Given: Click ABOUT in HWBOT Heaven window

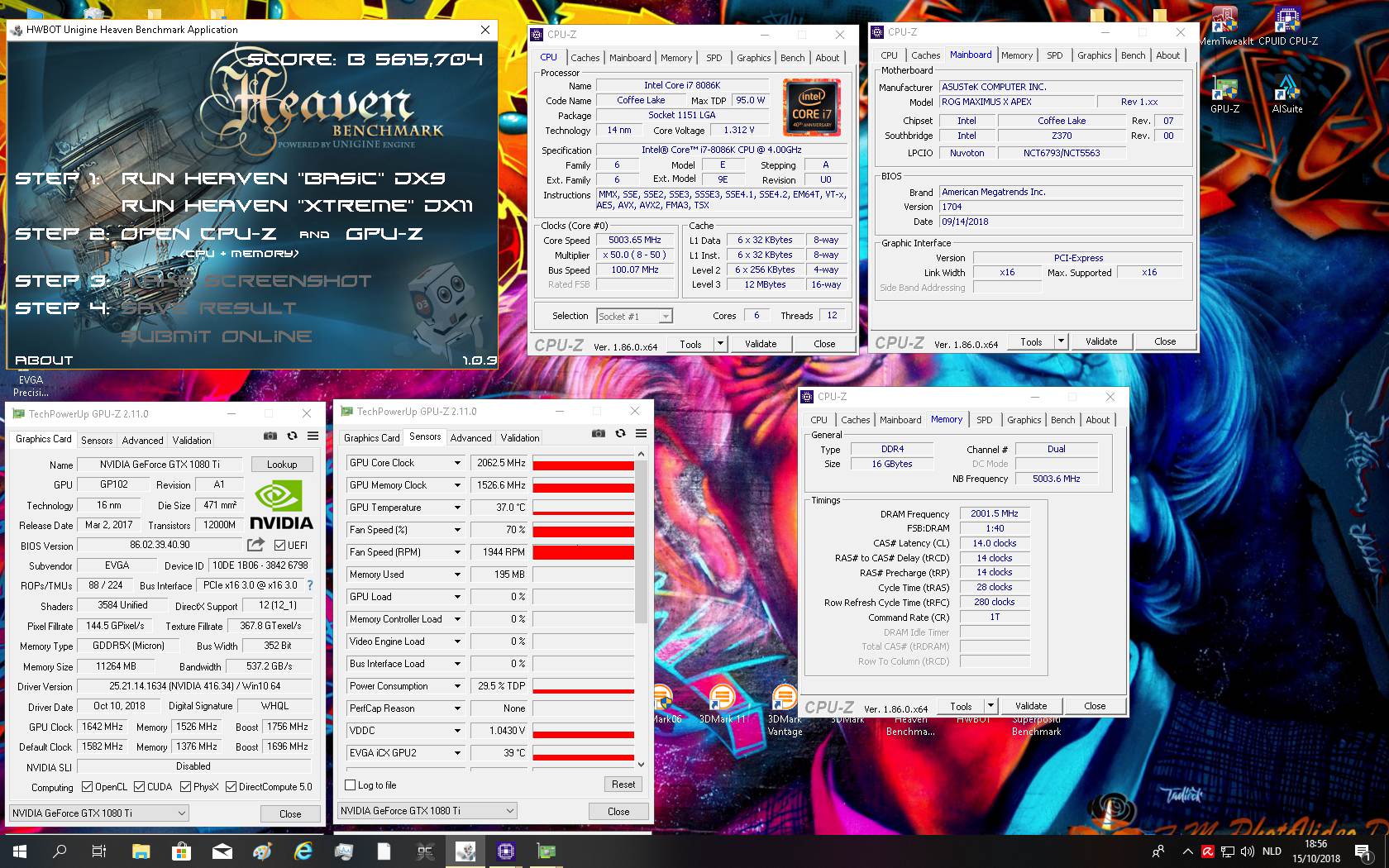Looking at the screenshot, I should (x=44, y=360).
